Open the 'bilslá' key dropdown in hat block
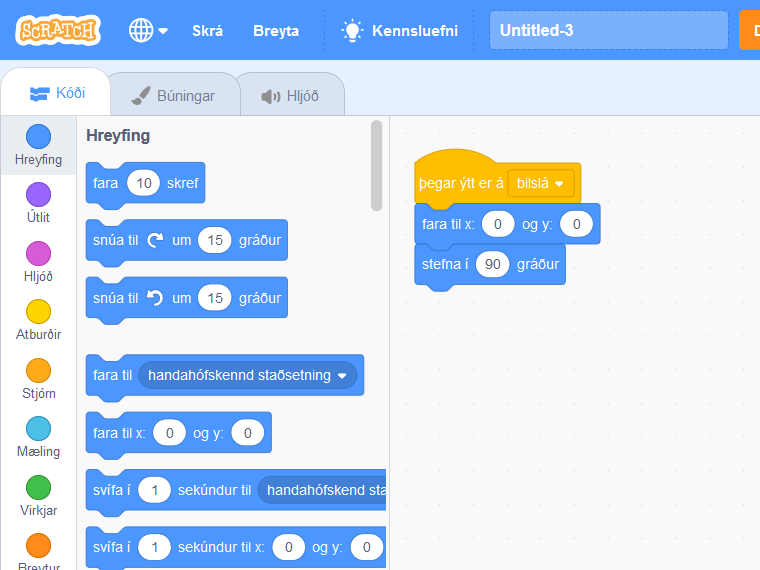Image resolution: width=760 pixels, height=570 pixels. point(540,183)
